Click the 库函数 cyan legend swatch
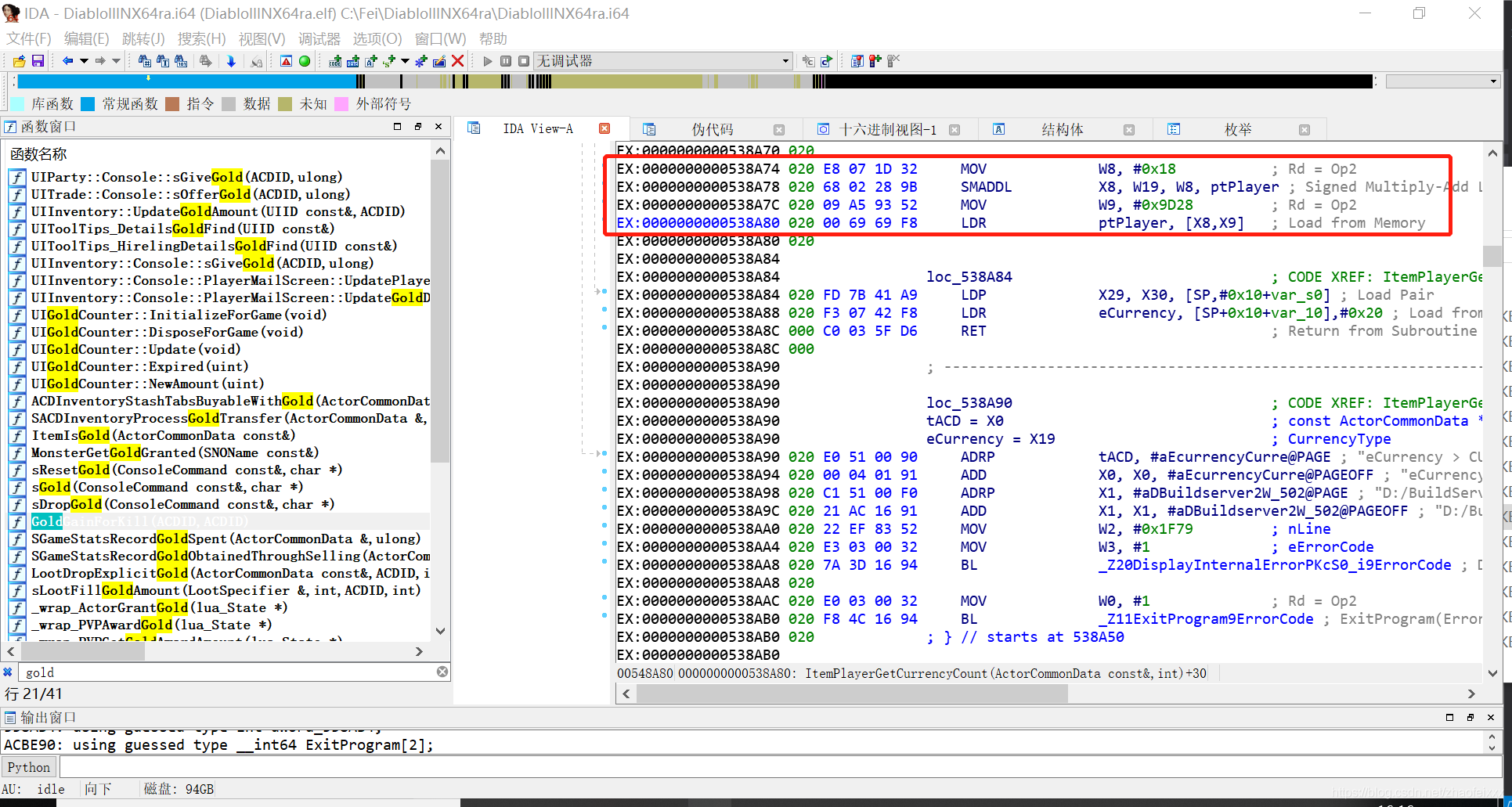Screen dimensions: 1512x807 click(x=17, y=104)
